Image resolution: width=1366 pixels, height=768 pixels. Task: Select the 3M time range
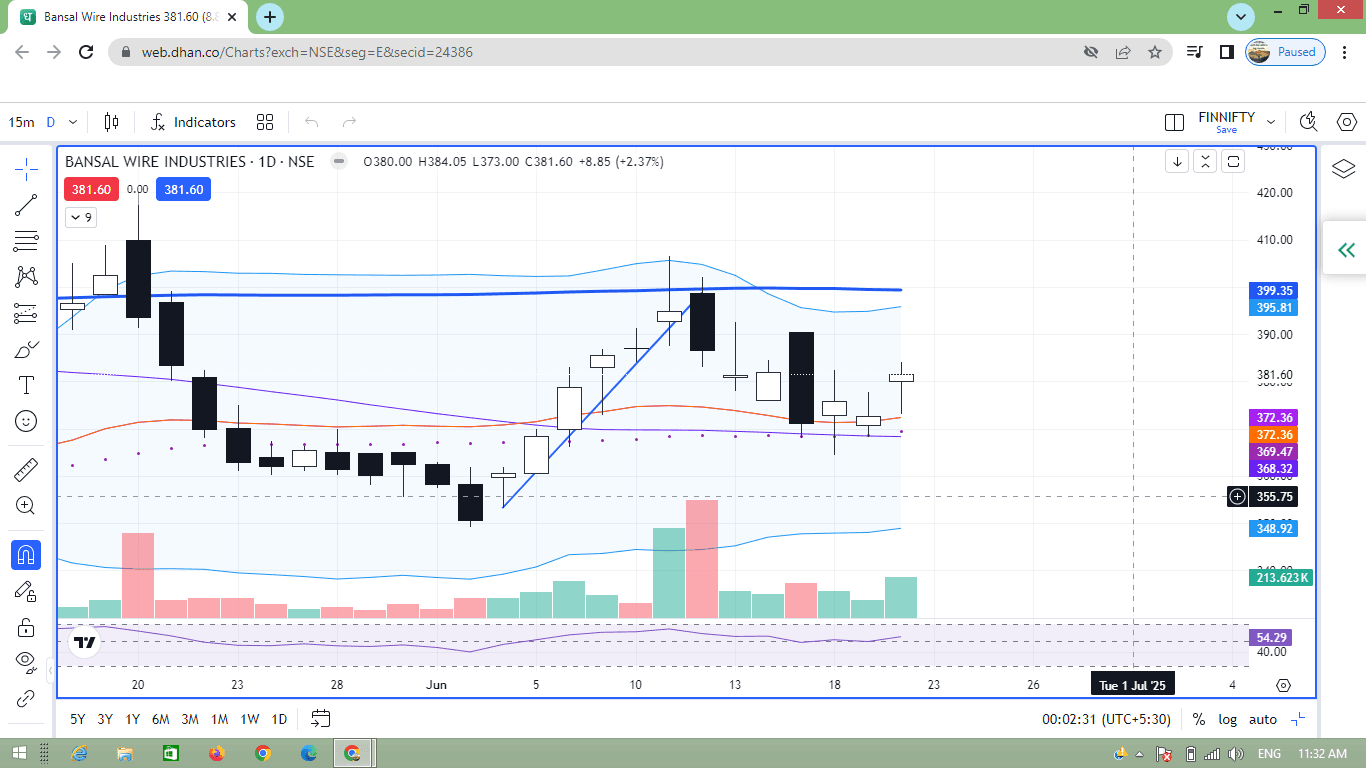tap(190, 719)
